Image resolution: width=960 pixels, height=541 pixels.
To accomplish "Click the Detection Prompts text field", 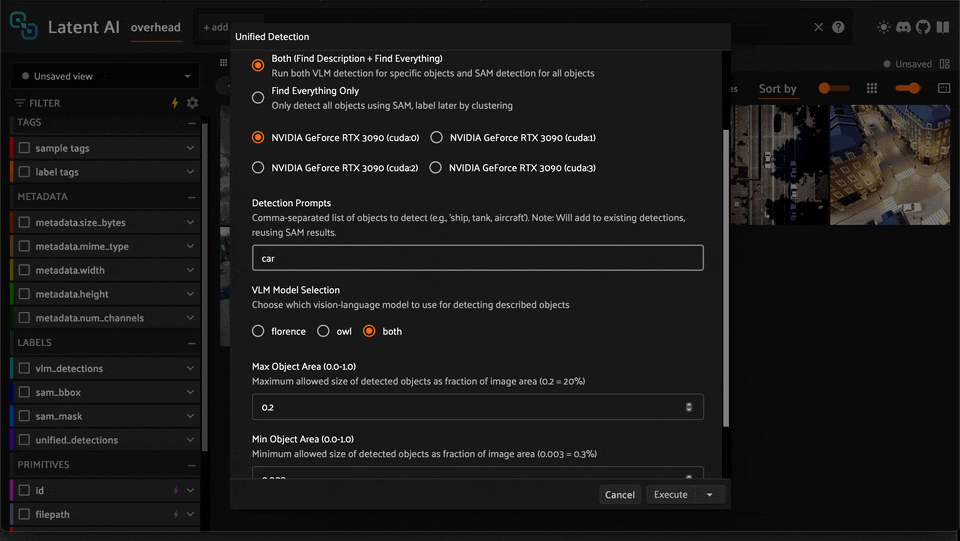I will click(478, 258).
